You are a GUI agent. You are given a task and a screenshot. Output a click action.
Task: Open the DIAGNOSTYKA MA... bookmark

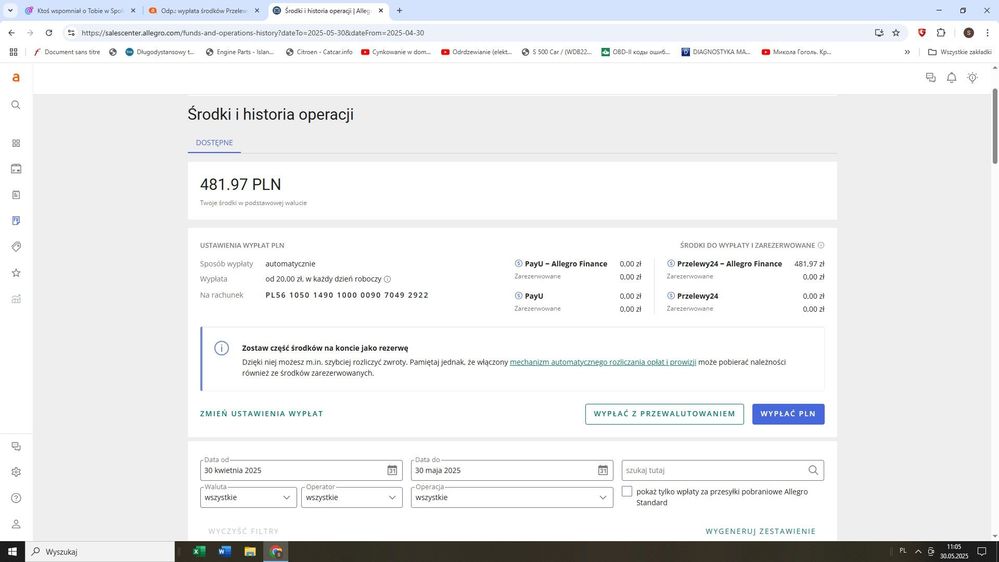tap(715, 52)
